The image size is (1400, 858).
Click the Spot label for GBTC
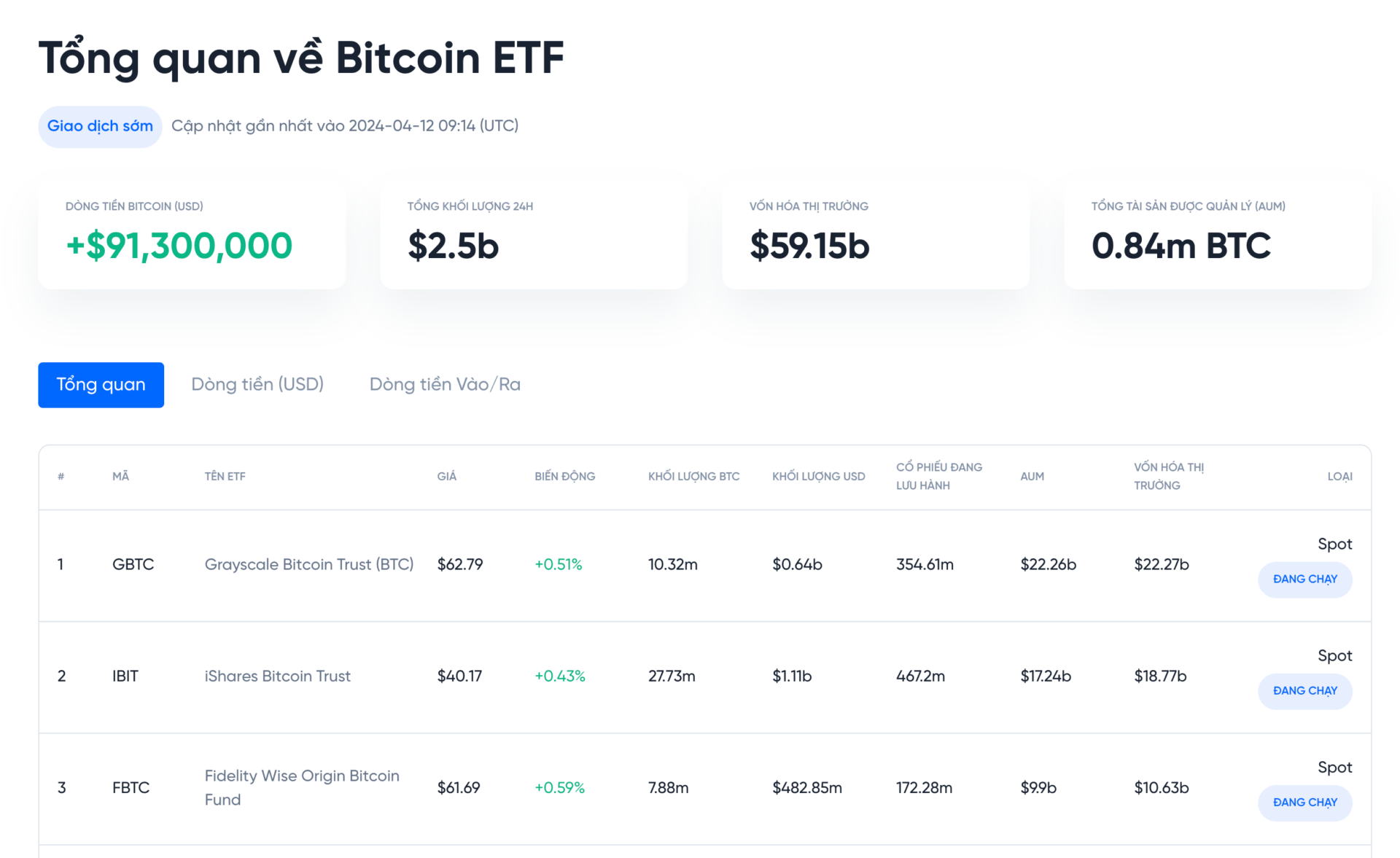tap(1334, 543)
